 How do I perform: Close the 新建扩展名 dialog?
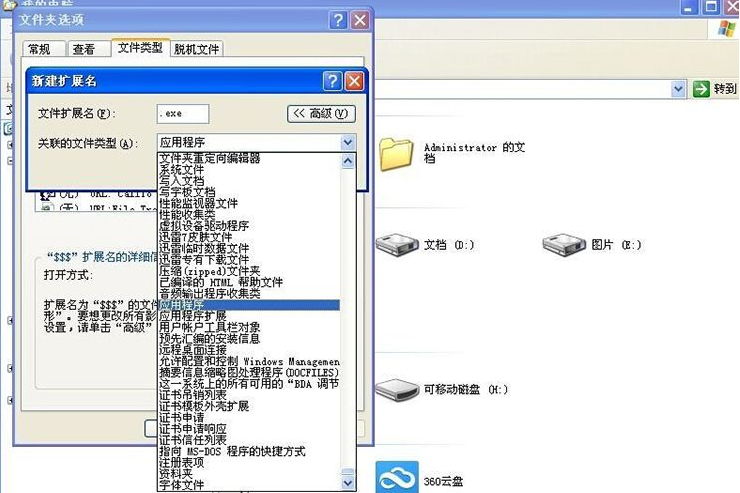(x=354, y=81)
